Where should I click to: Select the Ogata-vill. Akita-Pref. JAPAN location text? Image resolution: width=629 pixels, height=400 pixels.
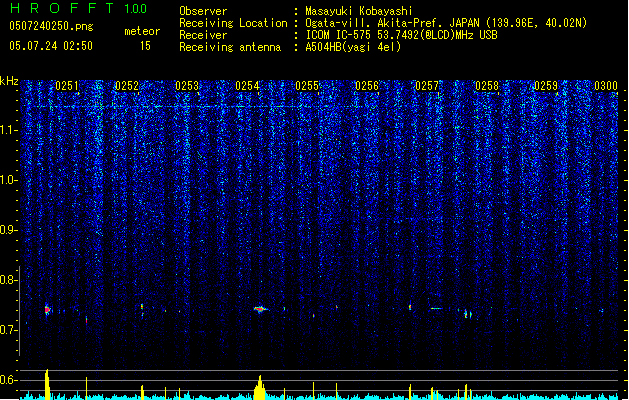click(446, 23)
